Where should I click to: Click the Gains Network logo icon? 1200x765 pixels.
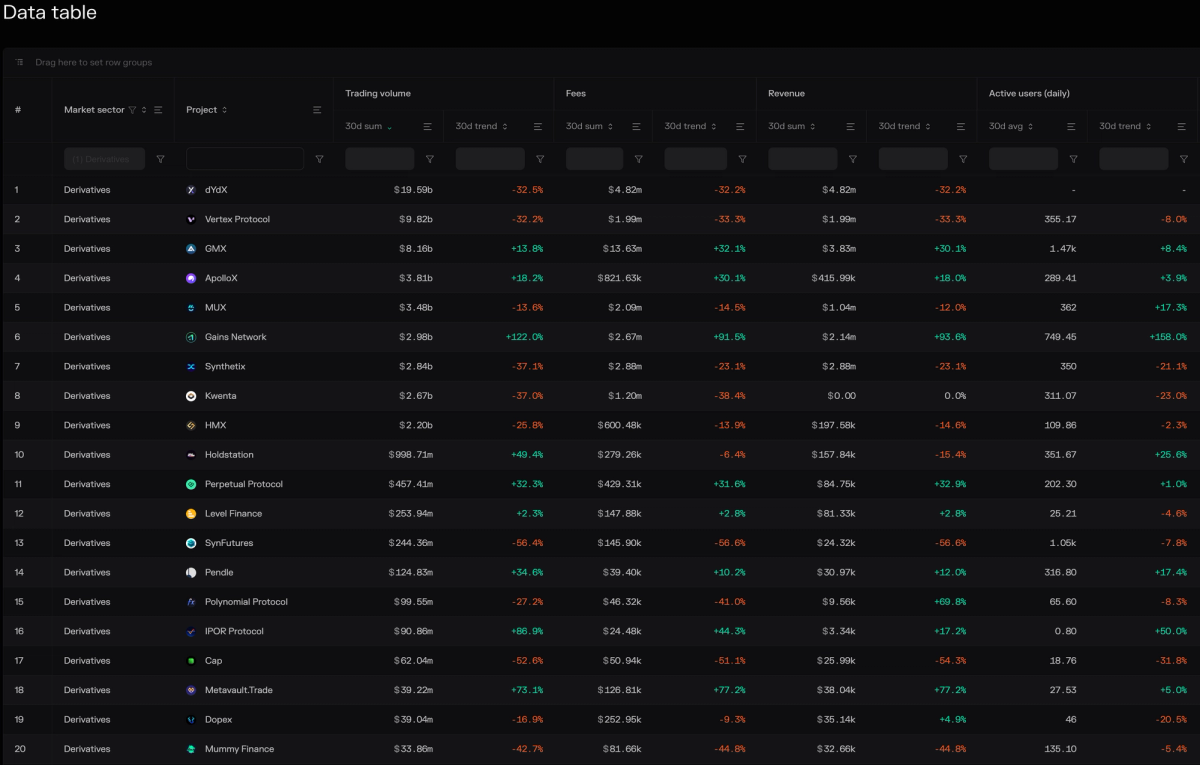pyautogui.click(x=191, y=337)
